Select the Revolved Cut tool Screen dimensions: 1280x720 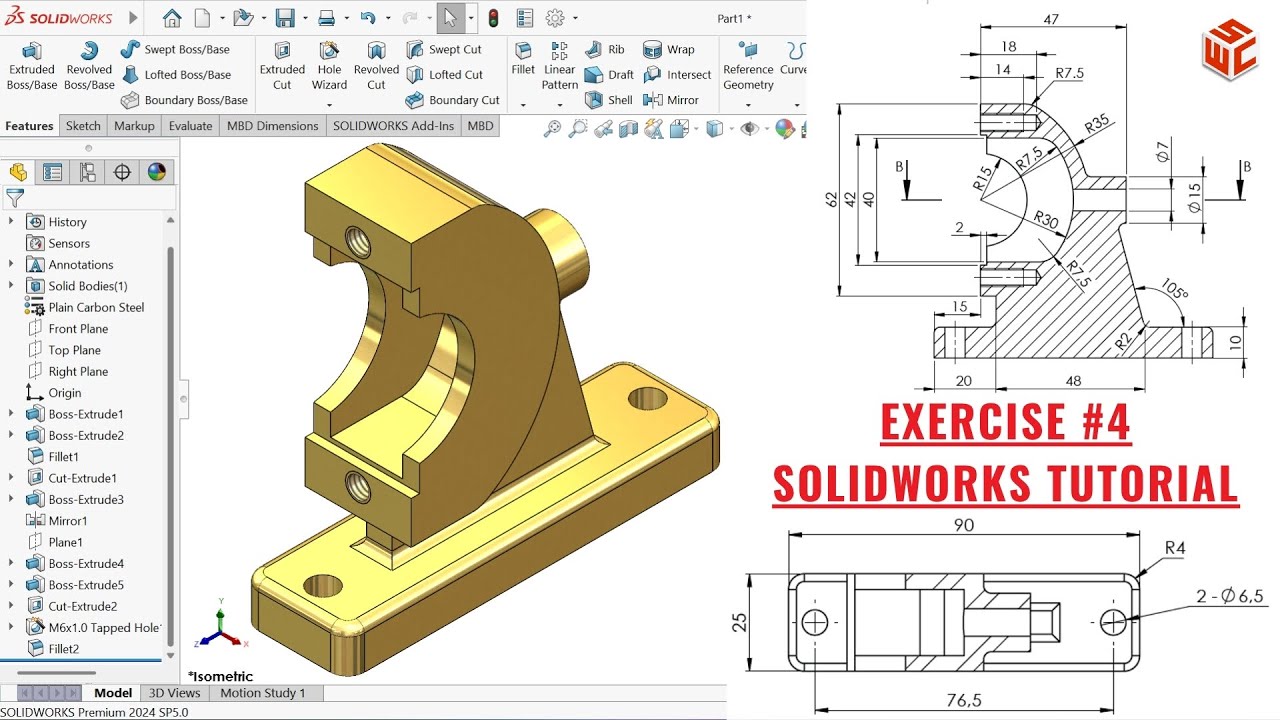(x=376, y=66)
